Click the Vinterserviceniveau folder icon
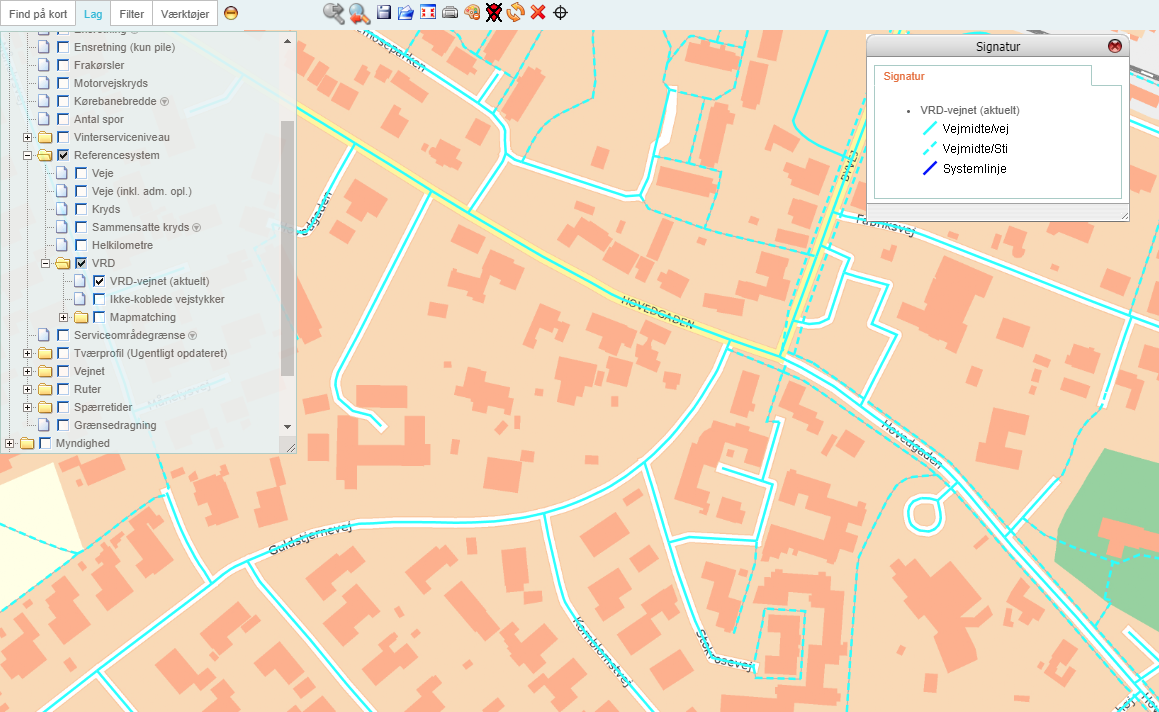This screenshot has height=712, width=1159. click(45, 138)
